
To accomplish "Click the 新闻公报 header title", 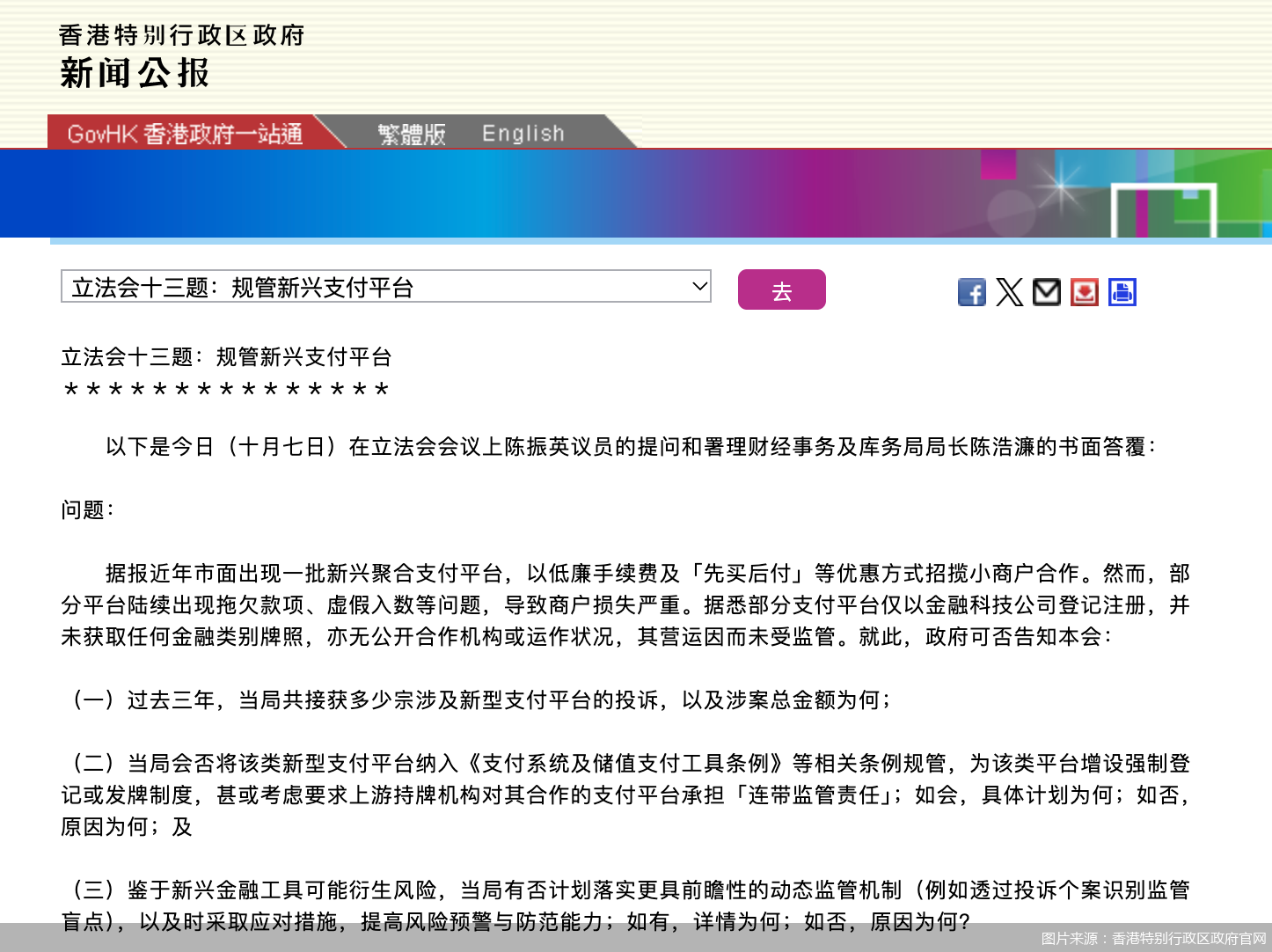I will [135, 73].
